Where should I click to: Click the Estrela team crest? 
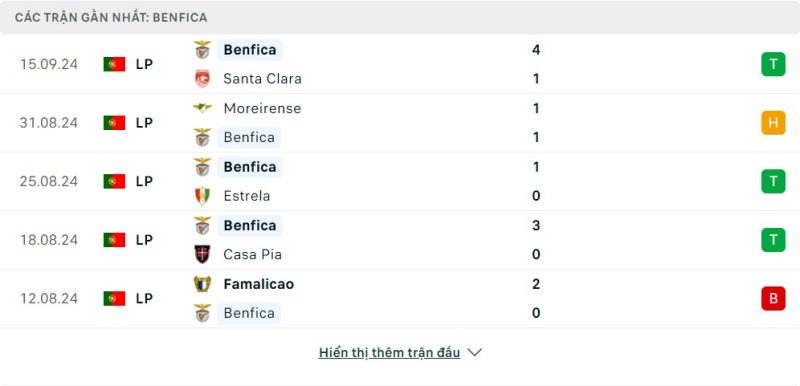point(203,196)
